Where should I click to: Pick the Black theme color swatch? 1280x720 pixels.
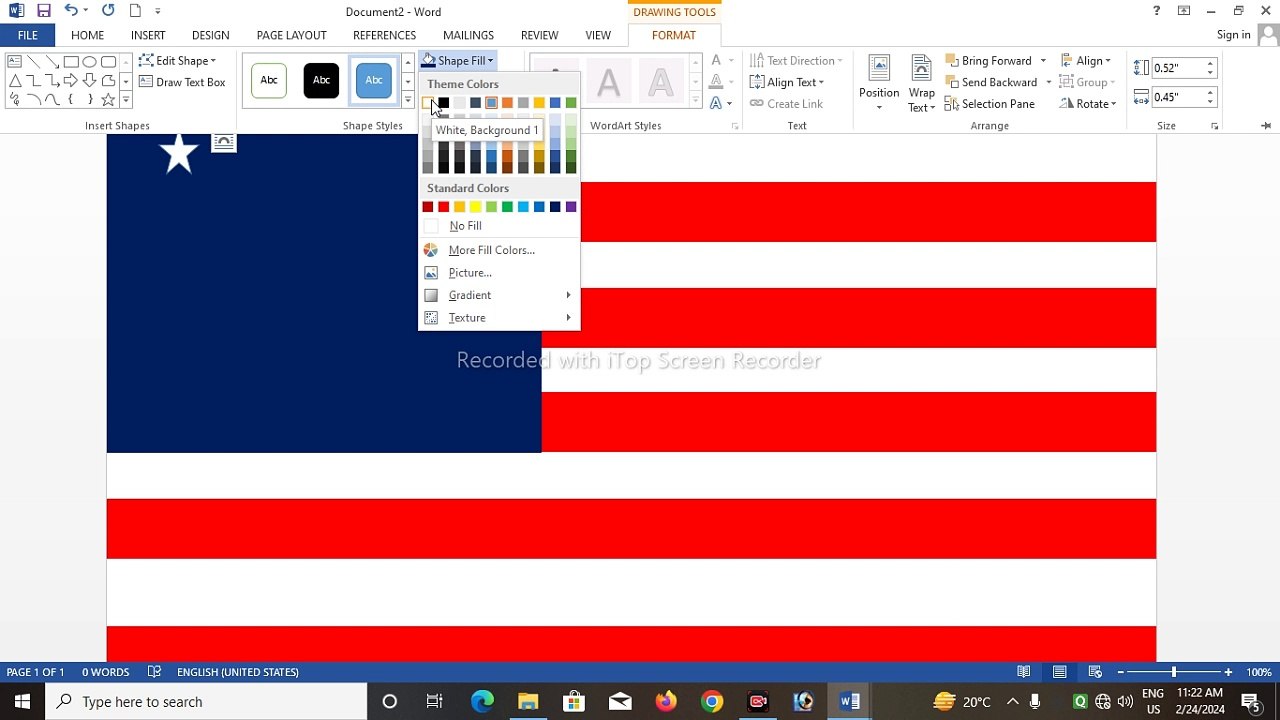click(x=444, y=103)
